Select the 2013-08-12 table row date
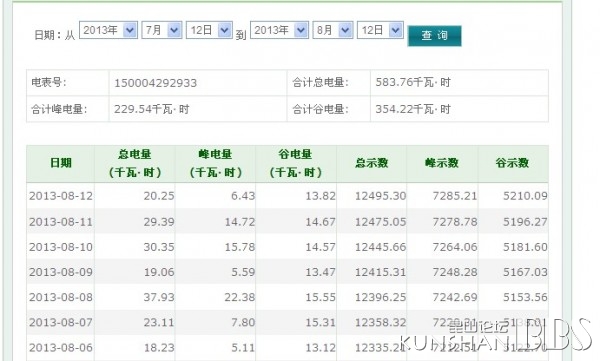 pos(61,196)
